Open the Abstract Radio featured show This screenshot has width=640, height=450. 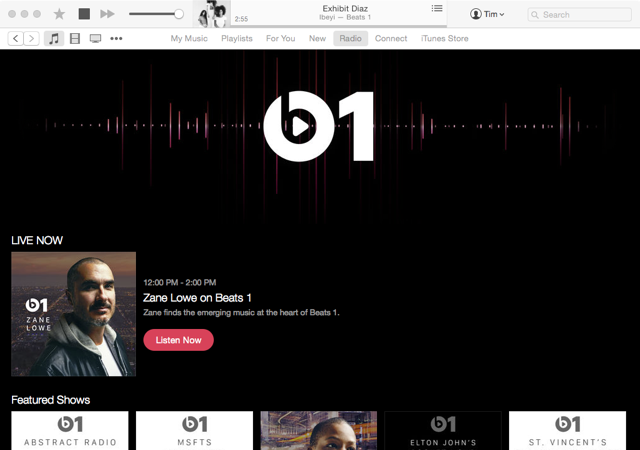click(70, 430)
